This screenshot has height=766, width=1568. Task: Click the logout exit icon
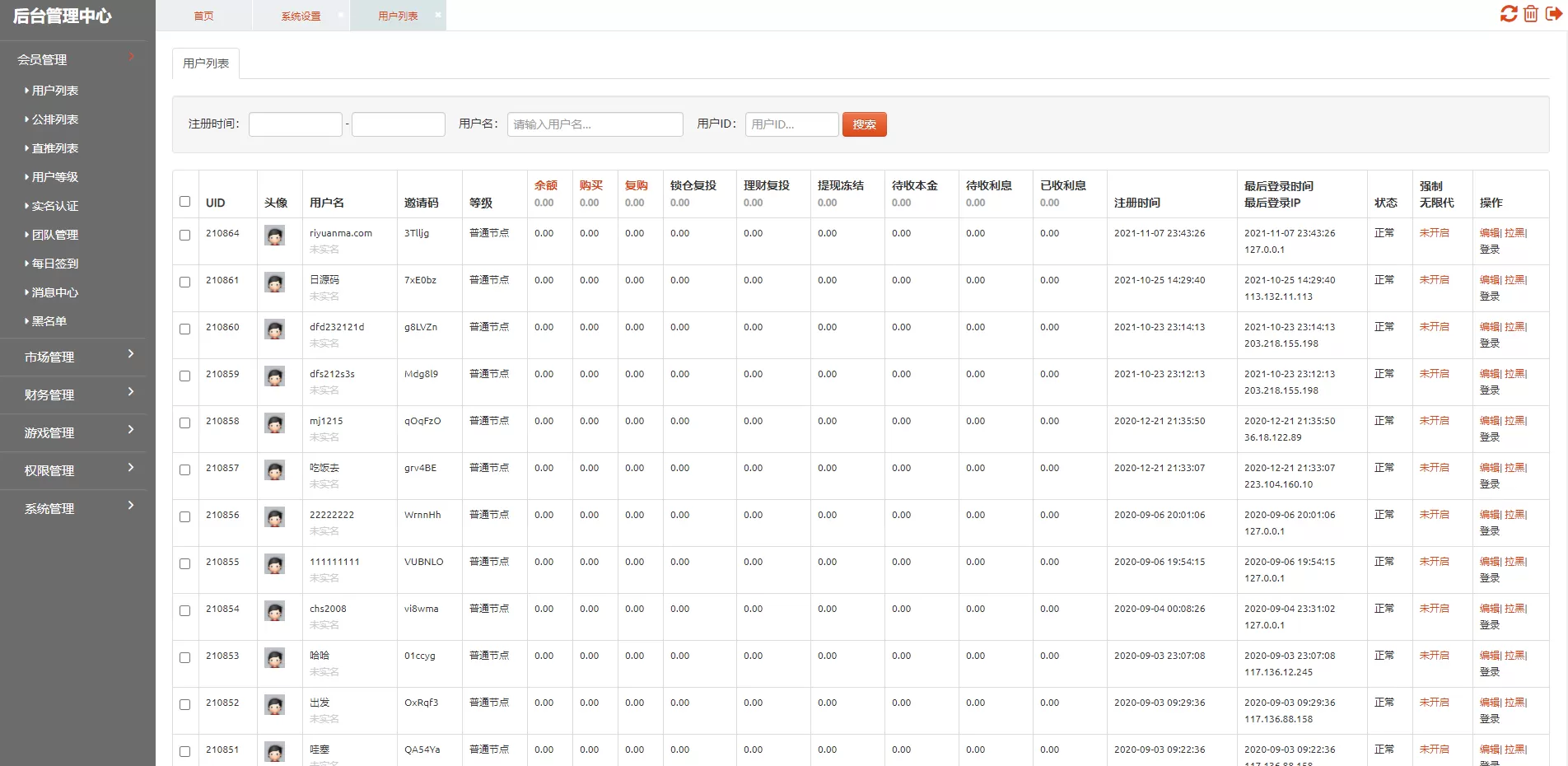tap(1554, 14)
